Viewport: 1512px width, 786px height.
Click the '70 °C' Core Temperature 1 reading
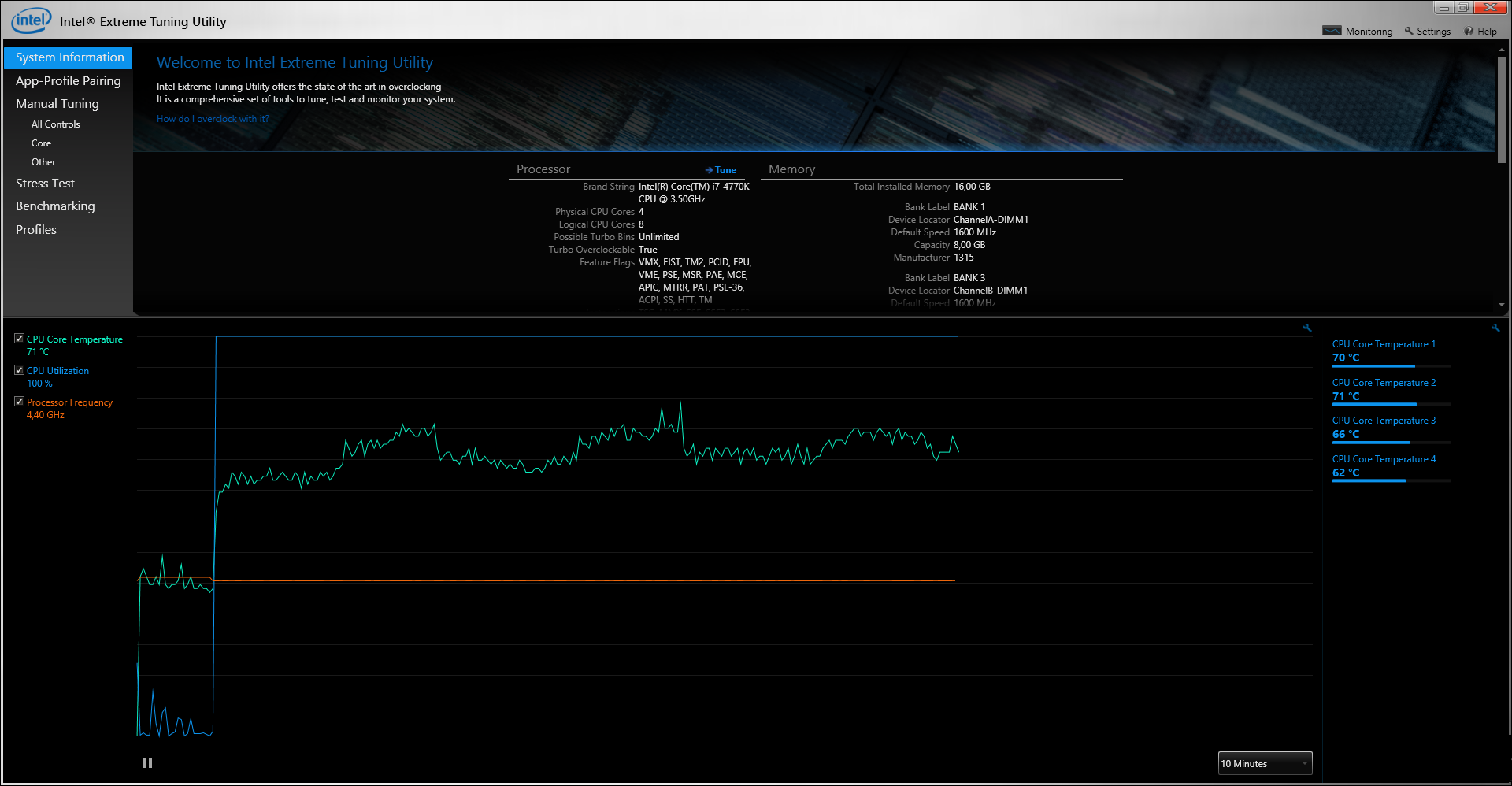click(1346, 358)
